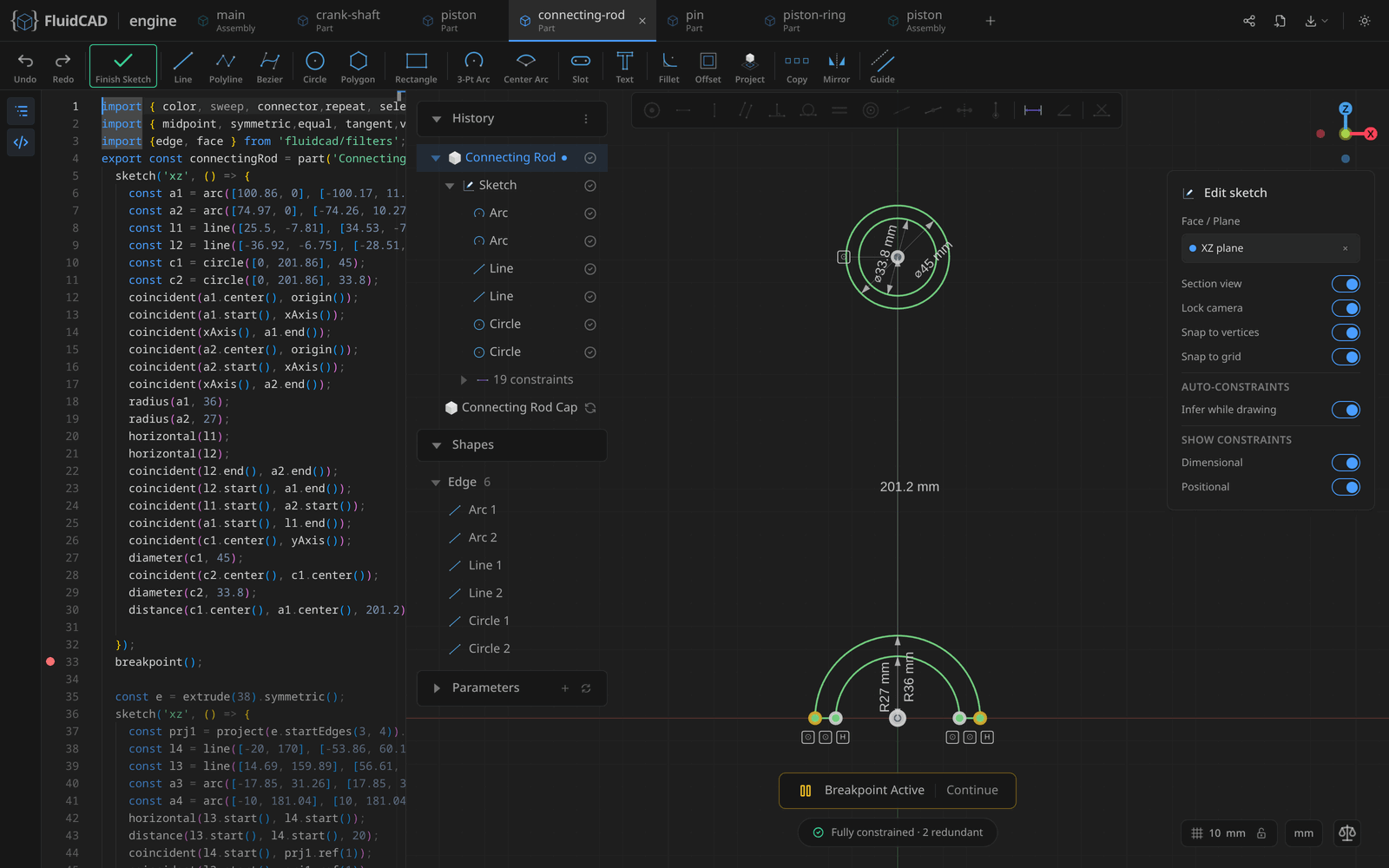Image resolution: width=1389 pixels, height=868 pixels.
Task: Open the outline list panel icon
Action: click(22, 111)
